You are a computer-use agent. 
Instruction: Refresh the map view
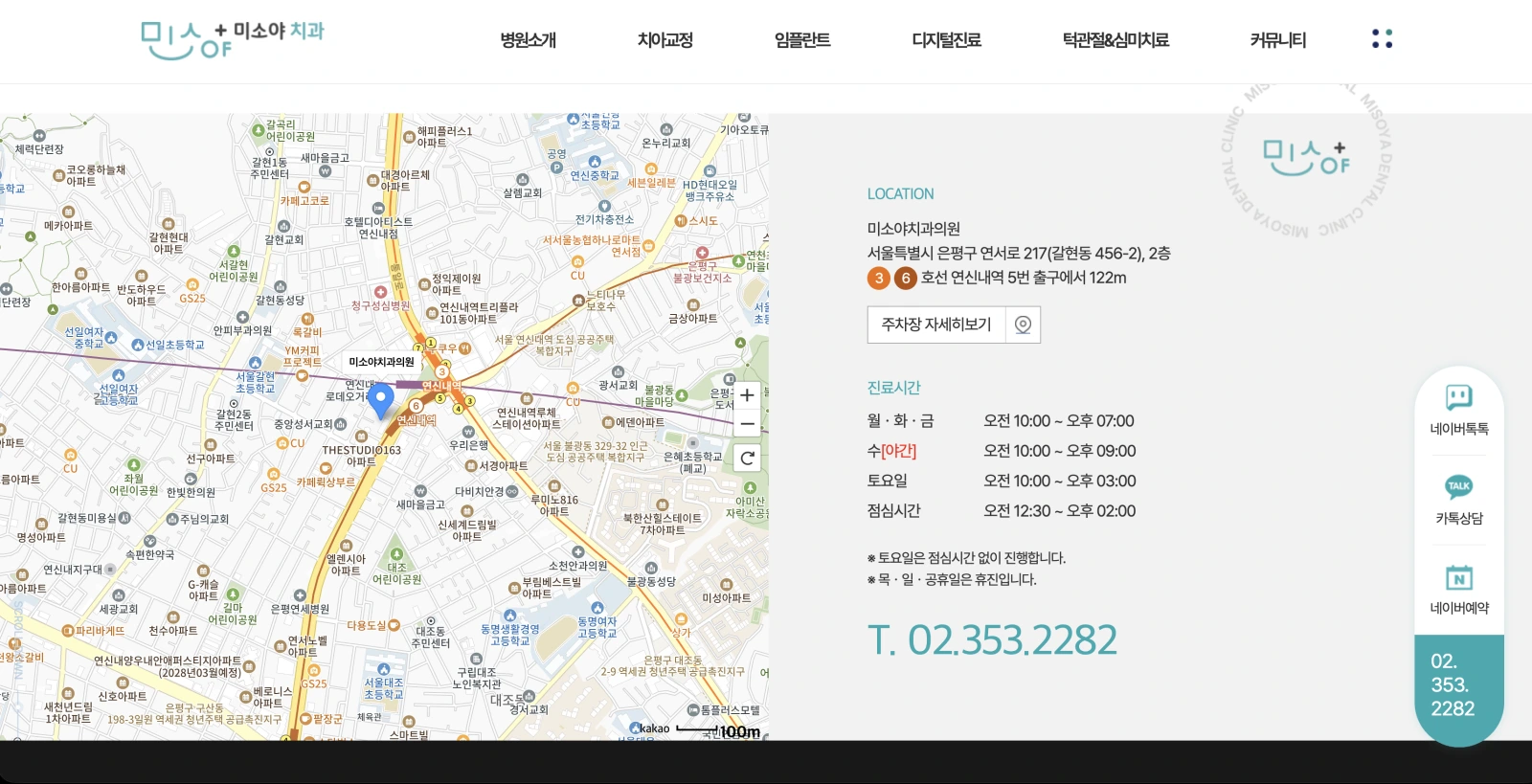pos(747,459)
